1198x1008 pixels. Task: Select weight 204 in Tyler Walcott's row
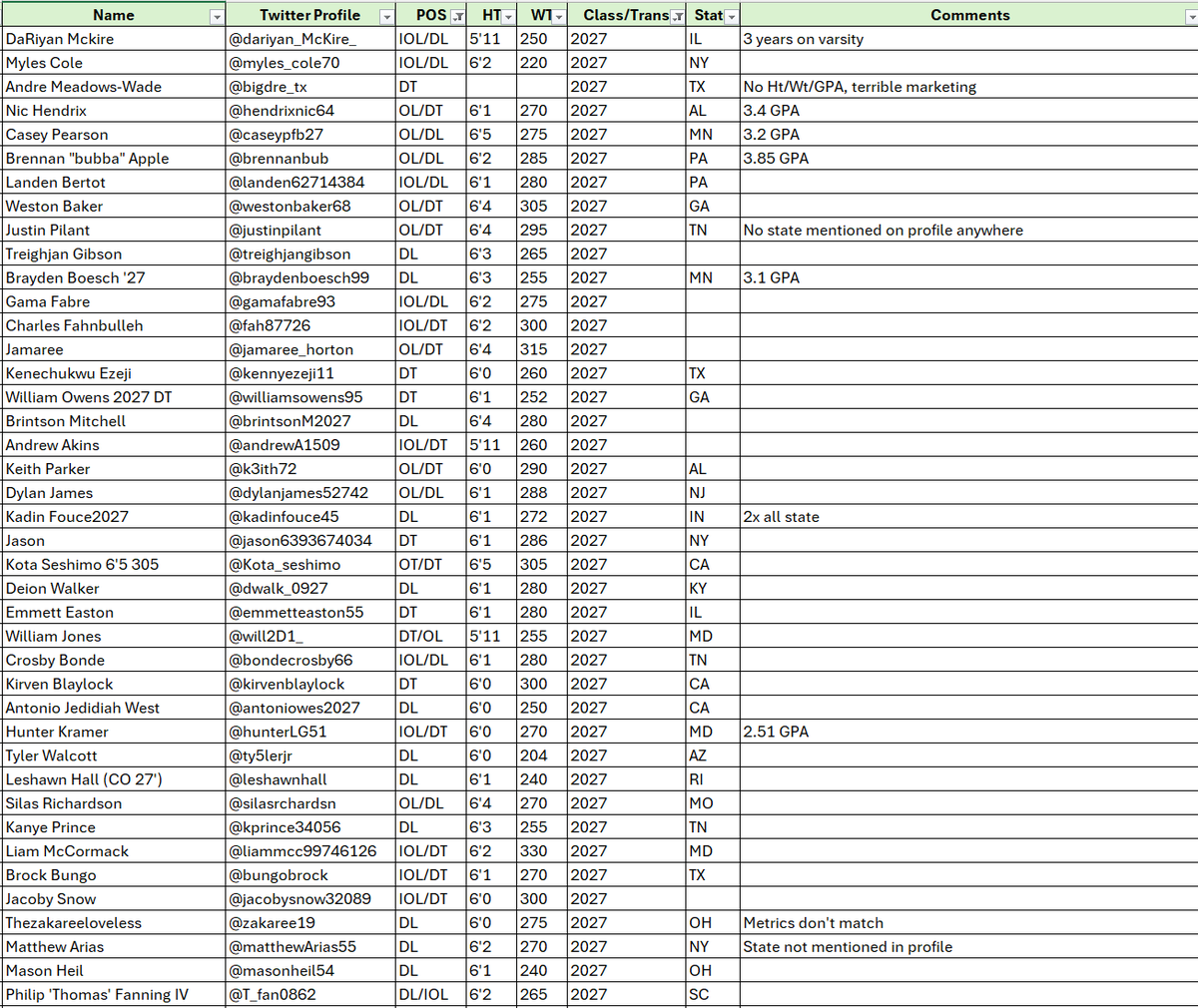tap(542, 756)
